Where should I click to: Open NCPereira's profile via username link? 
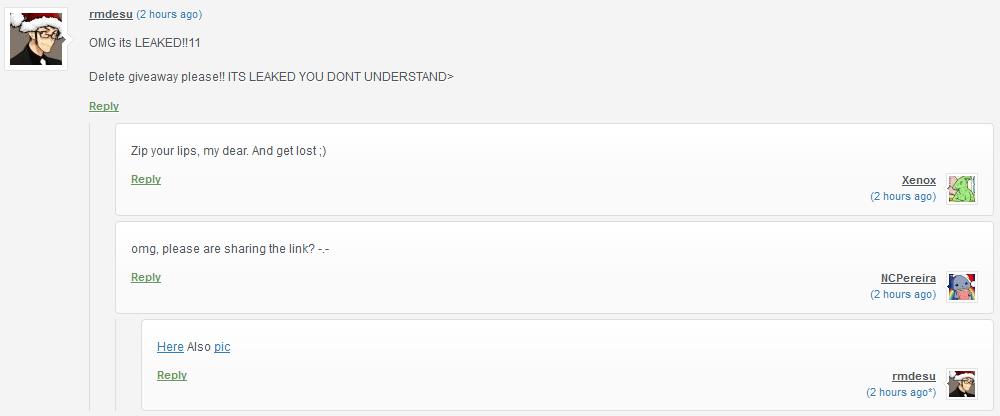[x=908, y=278]
